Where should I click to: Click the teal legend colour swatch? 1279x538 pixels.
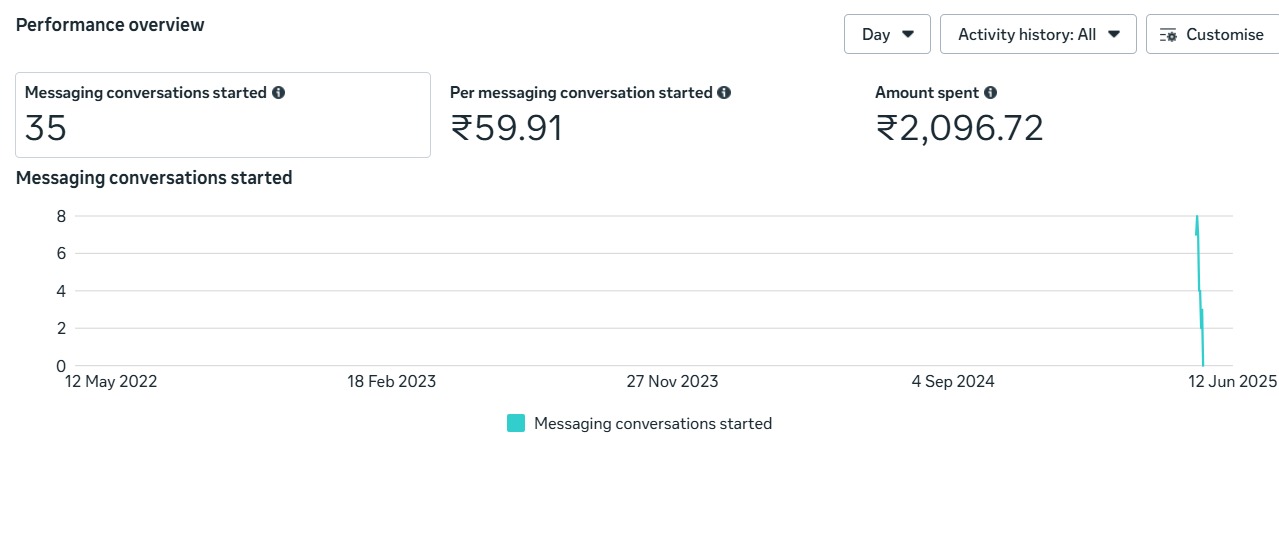point(516,423)
